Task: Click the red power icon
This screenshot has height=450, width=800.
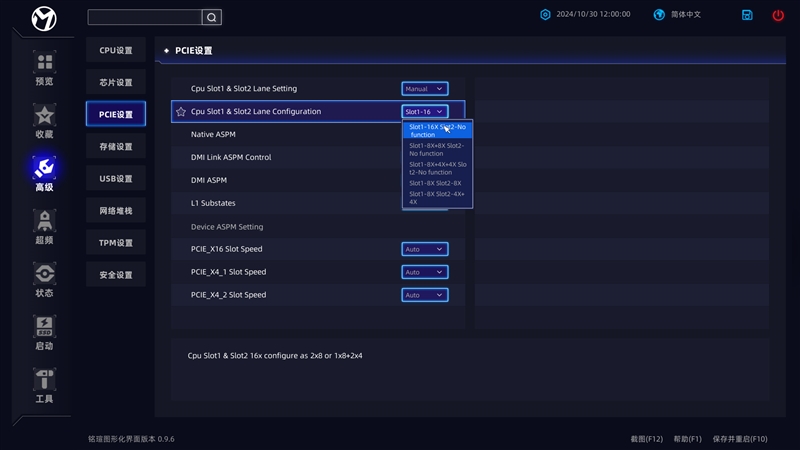Action: click(x=778, y=15)
